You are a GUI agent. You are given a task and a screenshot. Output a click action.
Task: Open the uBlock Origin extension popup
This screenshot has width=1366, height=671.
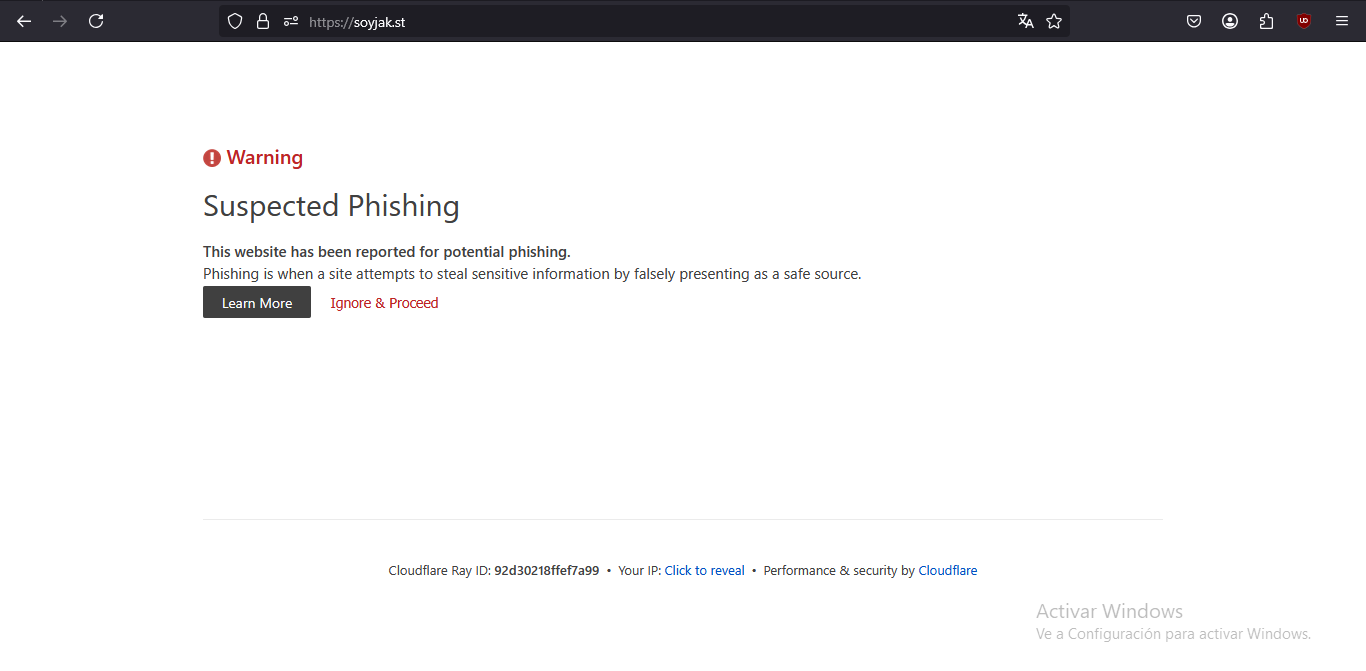(x=1304, y=21)
